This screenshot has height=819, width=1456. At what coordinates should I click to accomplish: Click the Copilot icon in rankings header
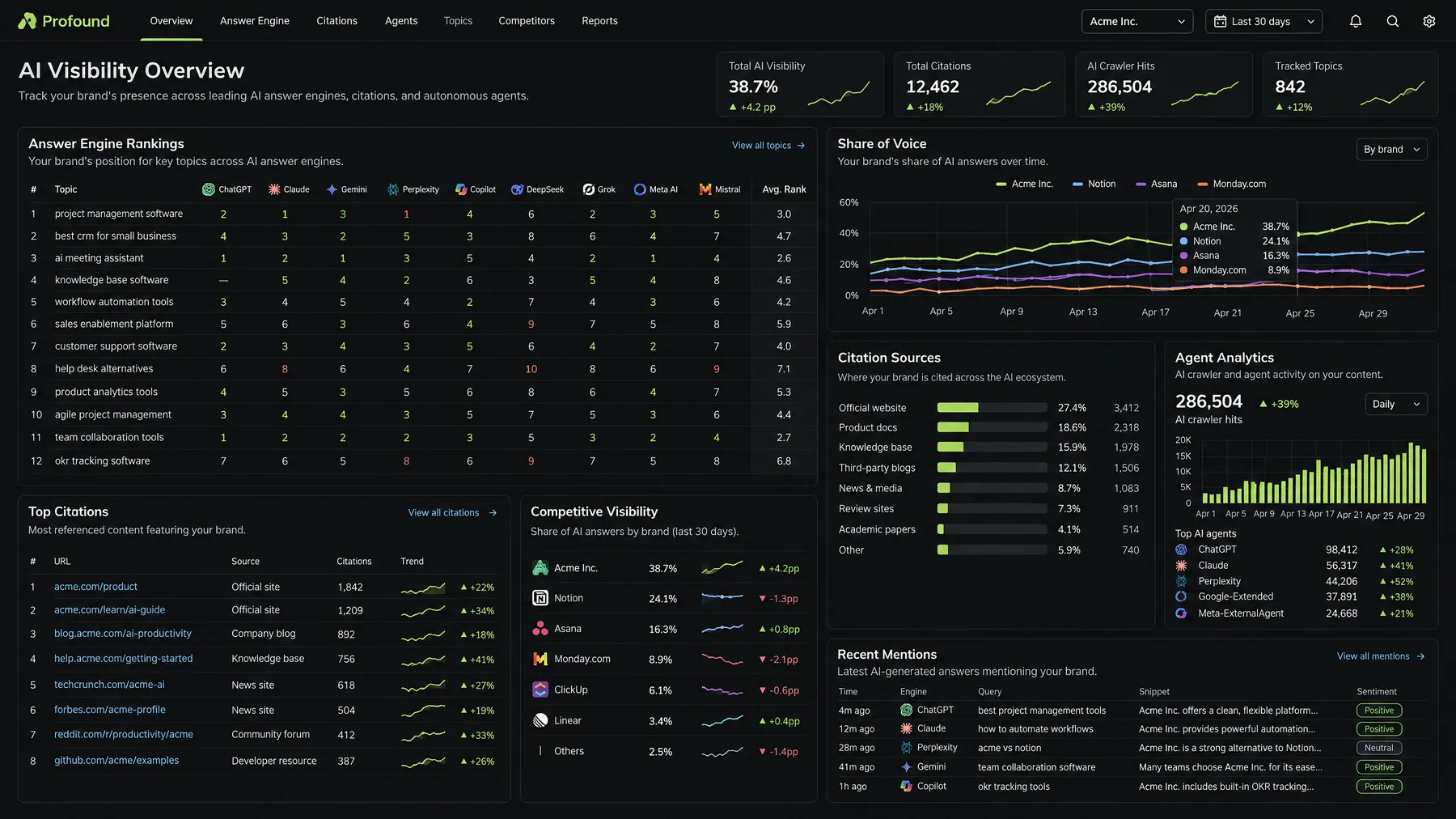[x=461, y=189]
